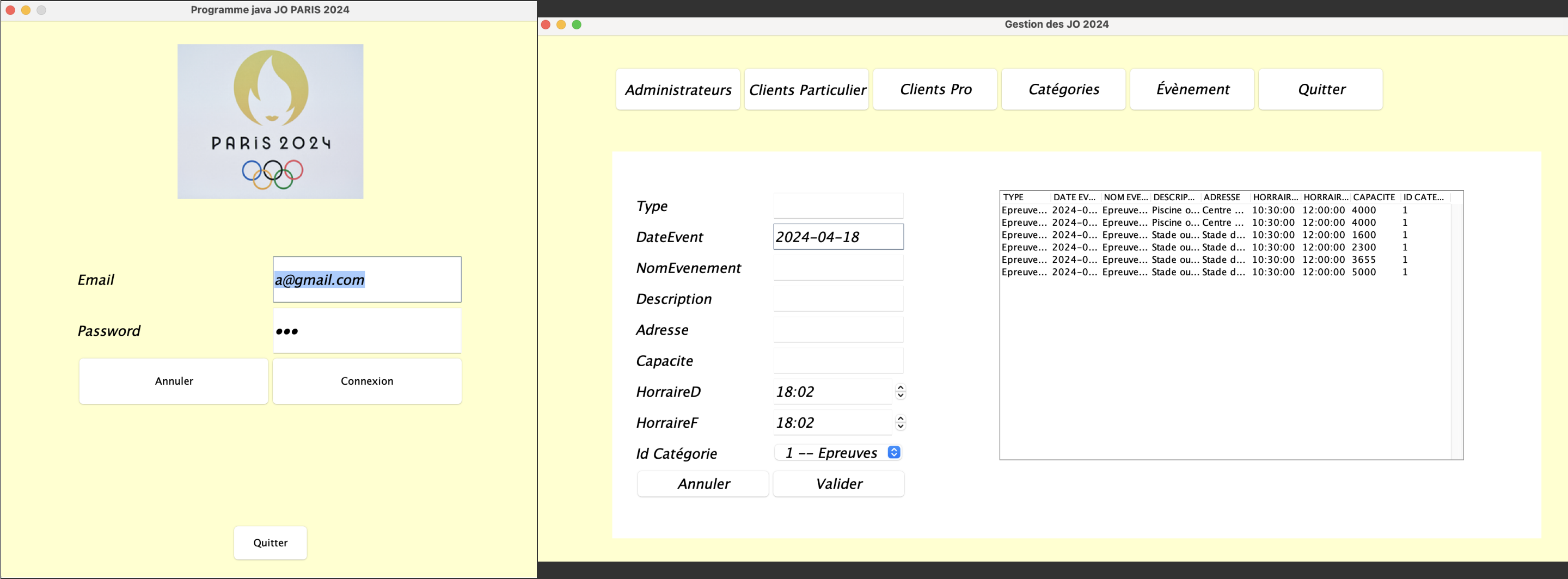The image size is (1568, 579).
Task: Click the Connexion button
Action: pos(366,381)
